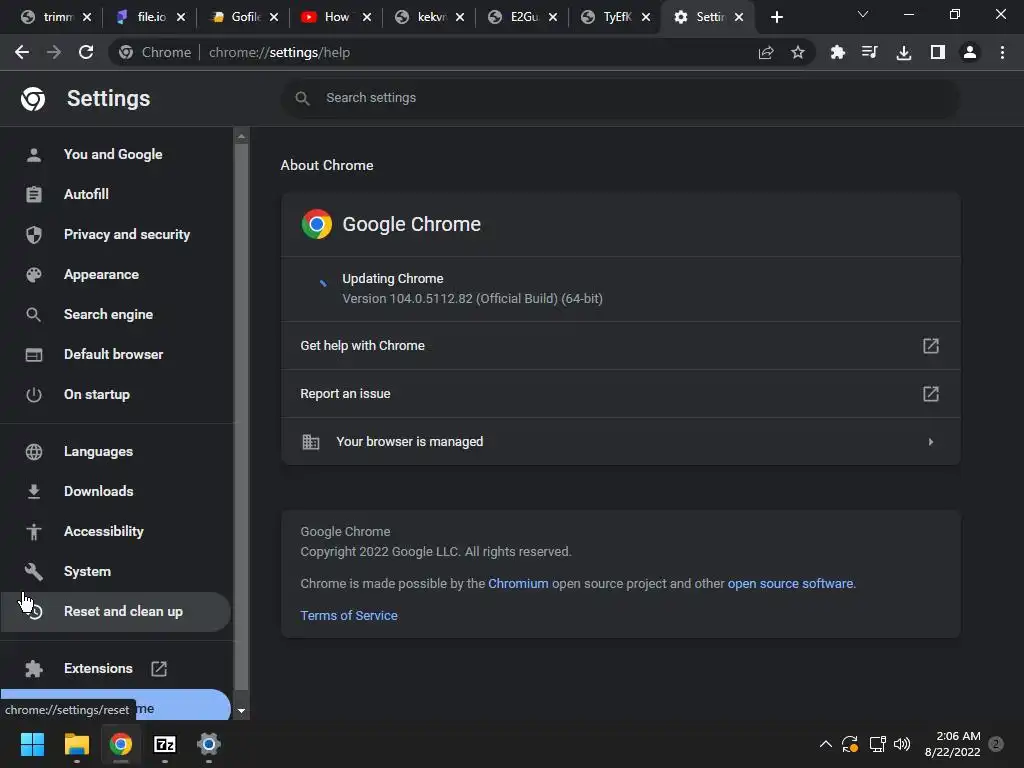
Task: Show hidden system tray icons
Action: 825,744
